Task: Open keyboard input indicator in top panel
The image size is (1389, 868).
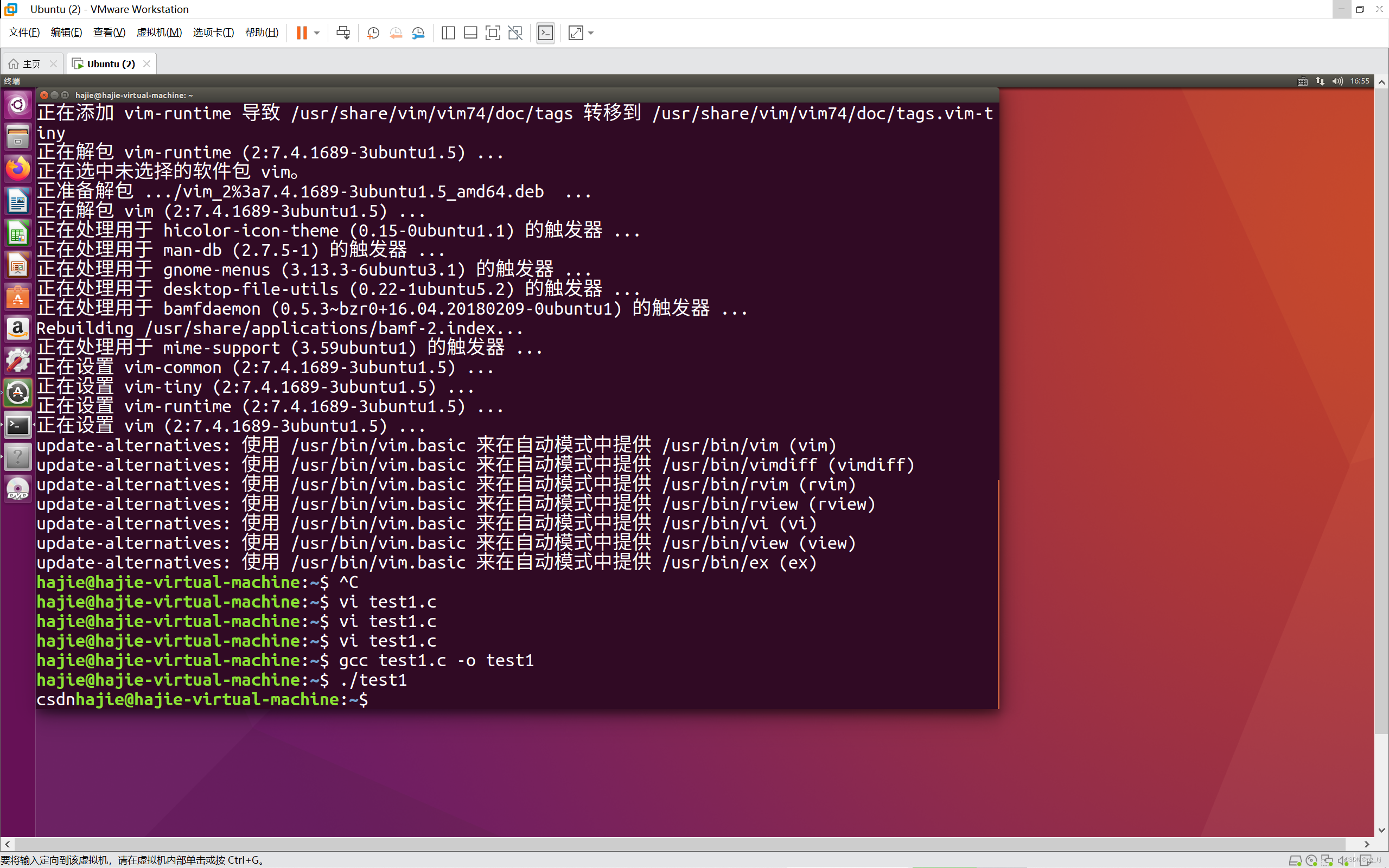Action: [x=1302, y=81]
